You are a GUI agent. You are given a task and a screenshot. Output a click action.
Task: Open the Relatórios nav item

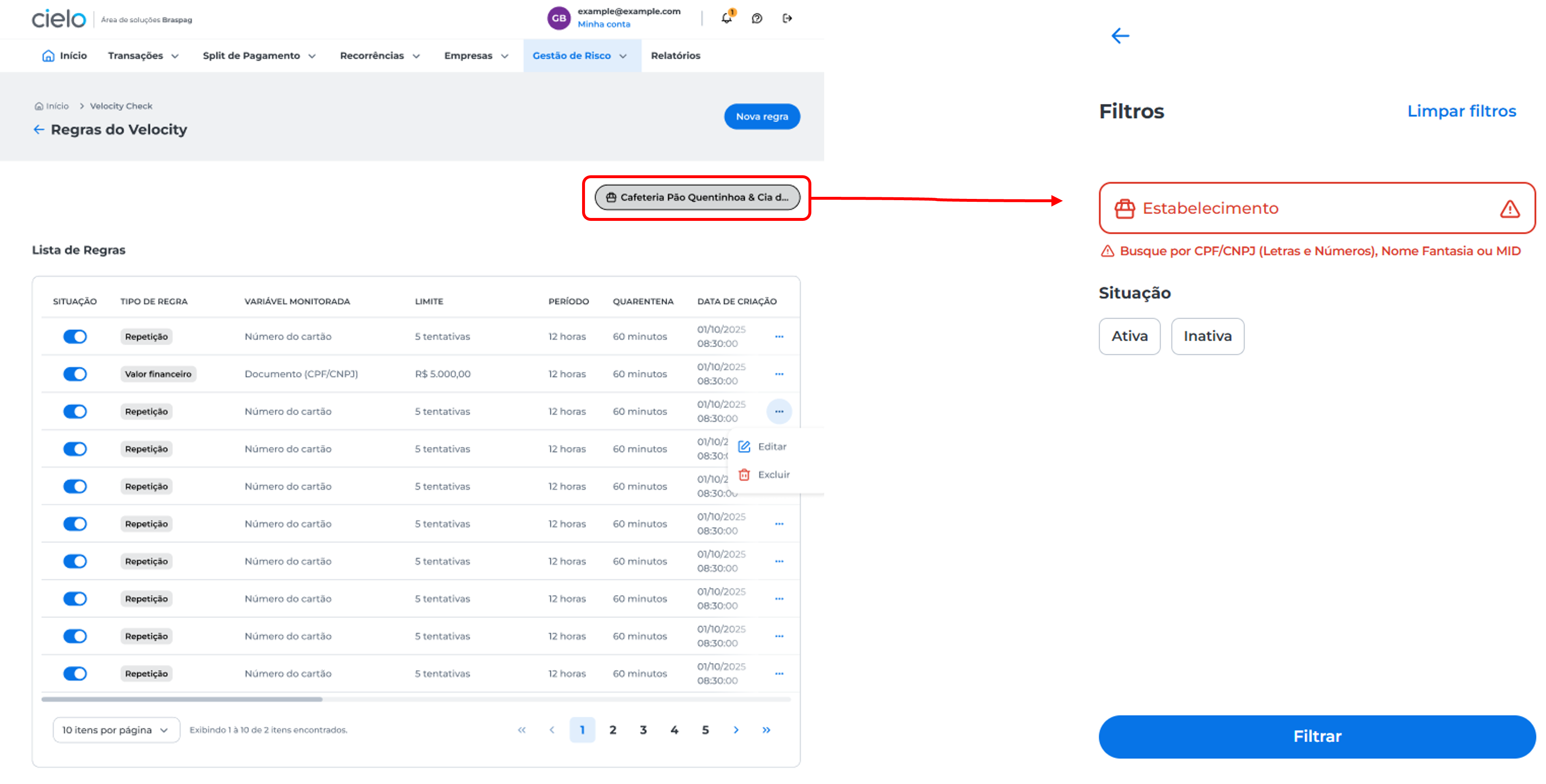[x=676, y=56]
